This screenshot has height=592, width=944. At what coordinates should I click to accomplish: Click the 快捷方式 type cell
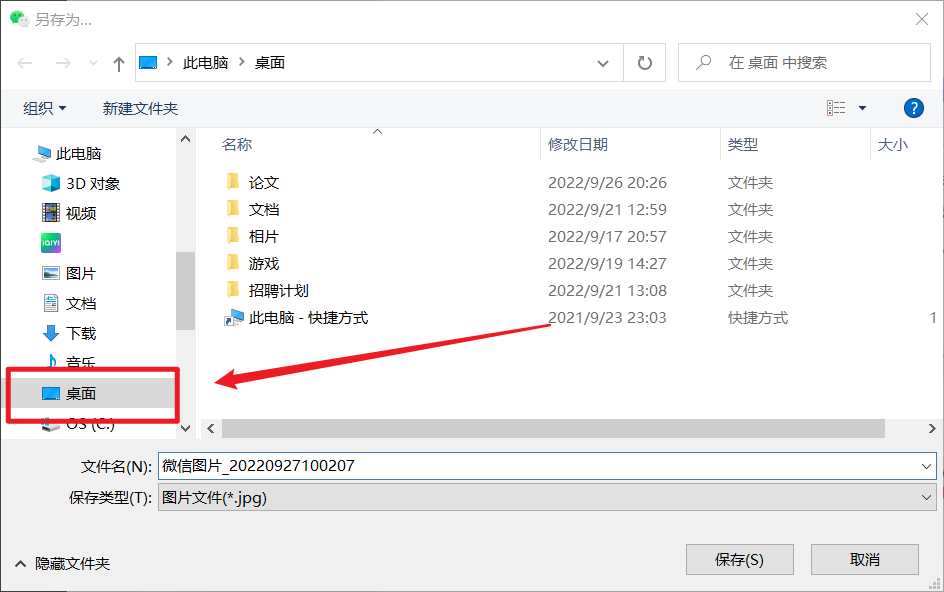click(757, 318)
